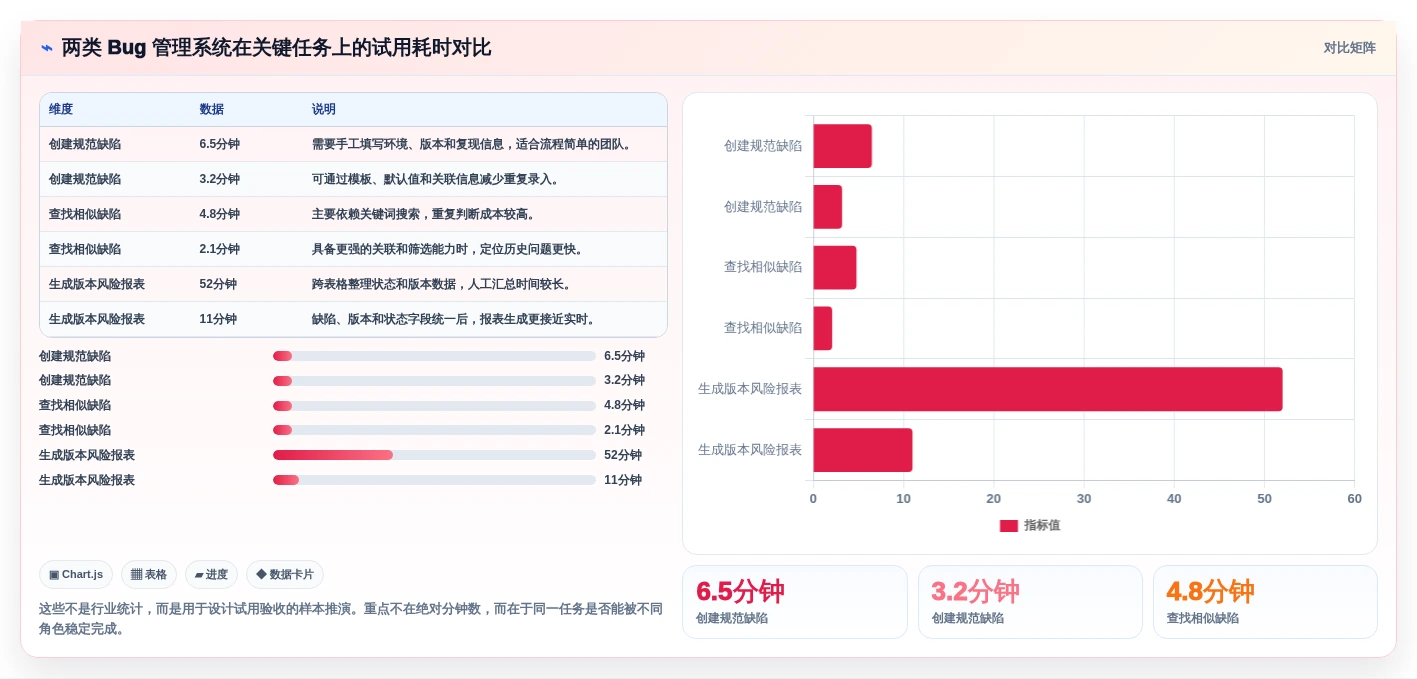Click the footnote paragraph starting 这些不是行业统计
The width and height of the screenshot is (1417, 679).
click(351, 619)
